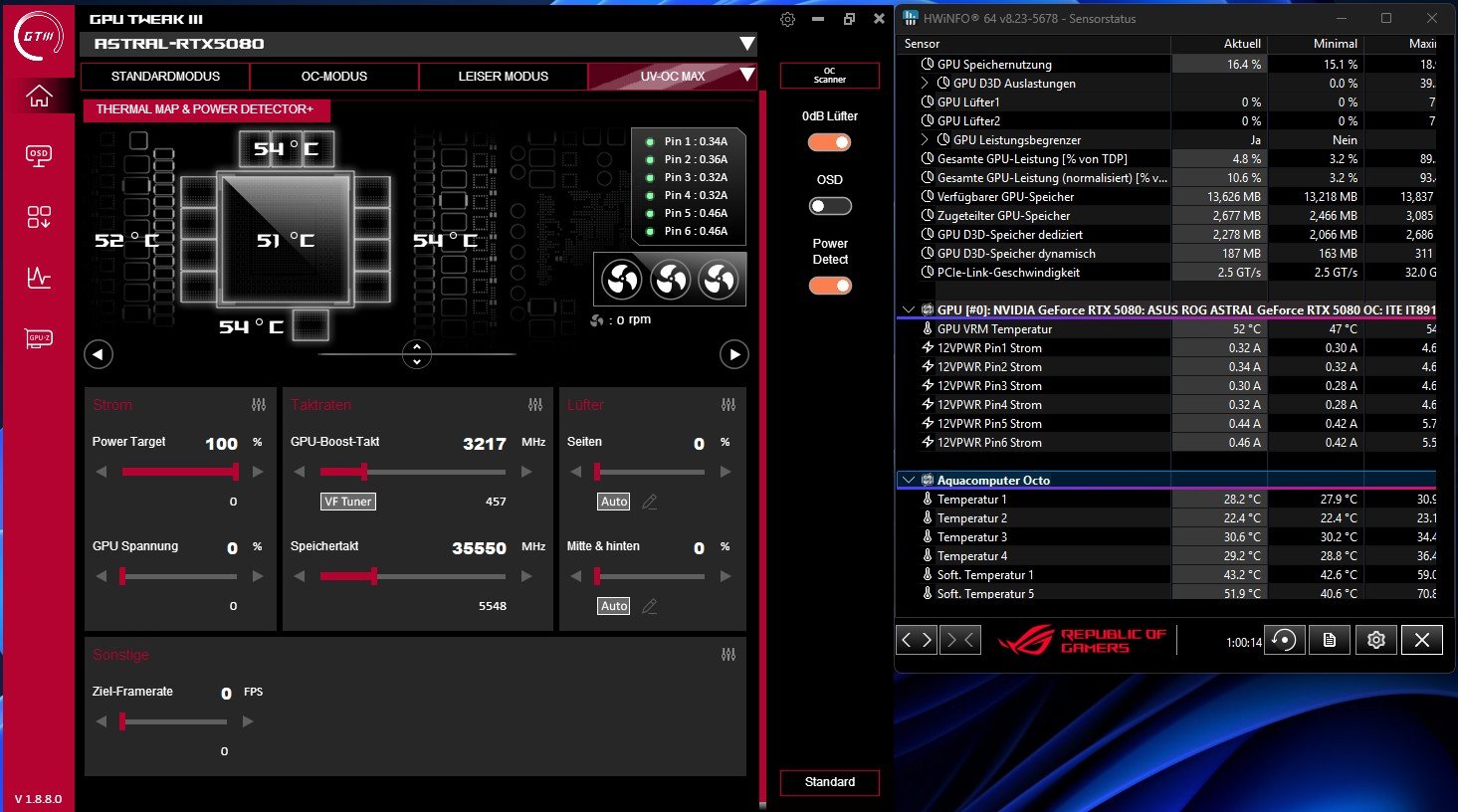Open GPU Tweak home page in sidebar
Viewport: 1458px width, 812px height.
tap(39, 96)
